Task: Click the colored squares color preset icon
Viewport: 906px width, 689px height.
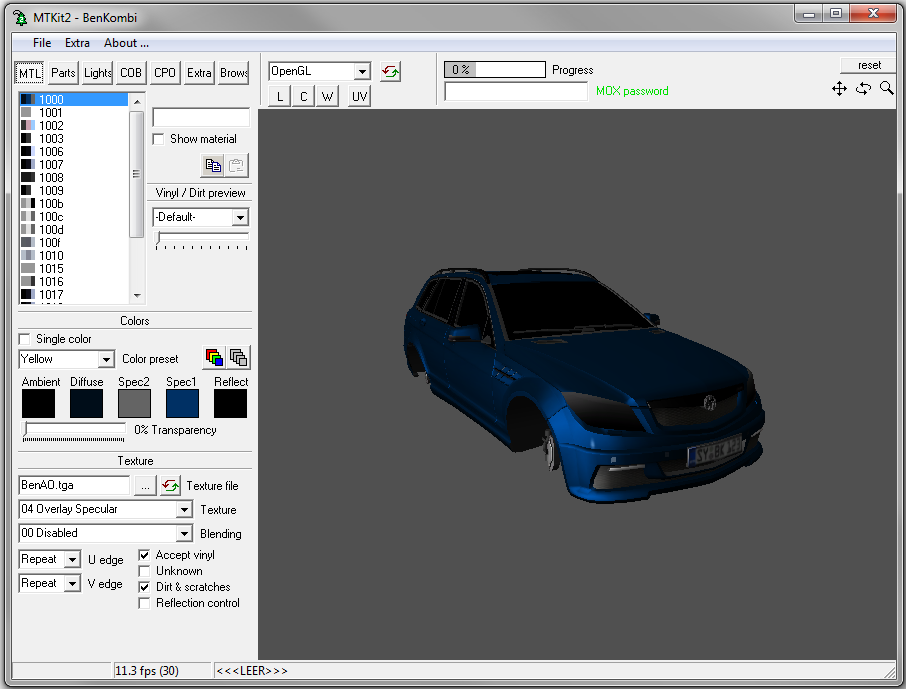Action: pyautogui.click(x=214, y=358)
